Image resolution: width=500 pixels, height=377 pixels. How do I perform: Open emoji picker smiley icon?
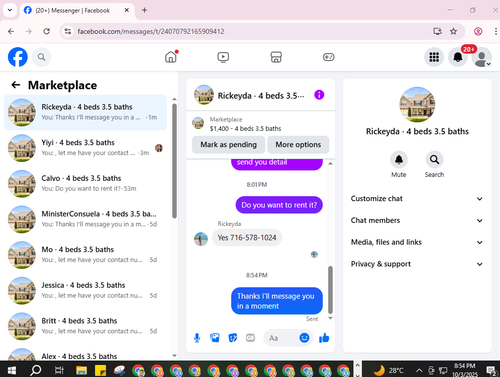(x=304, y=338)
